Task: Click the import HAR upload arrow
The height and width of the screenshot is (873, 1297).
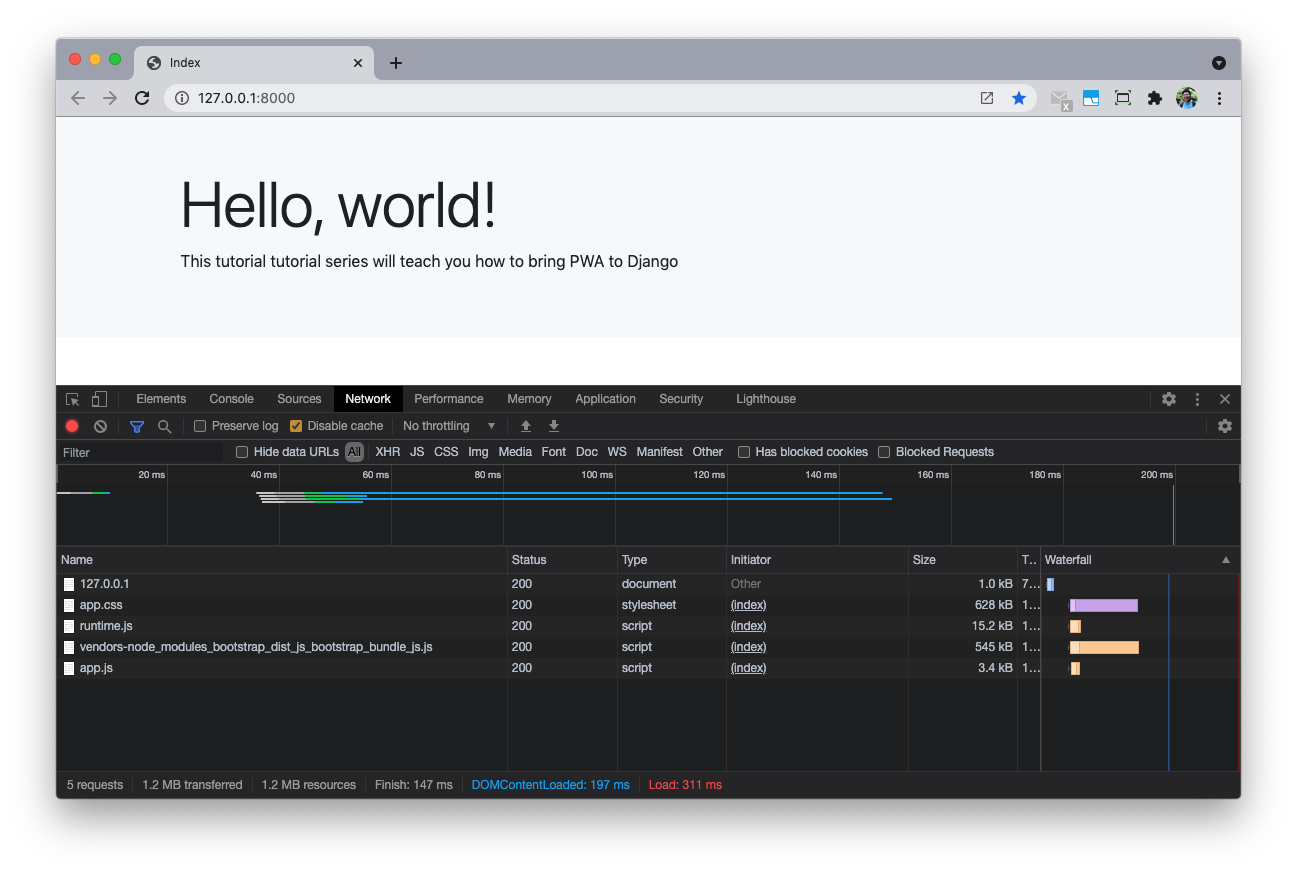Action: 526,426
